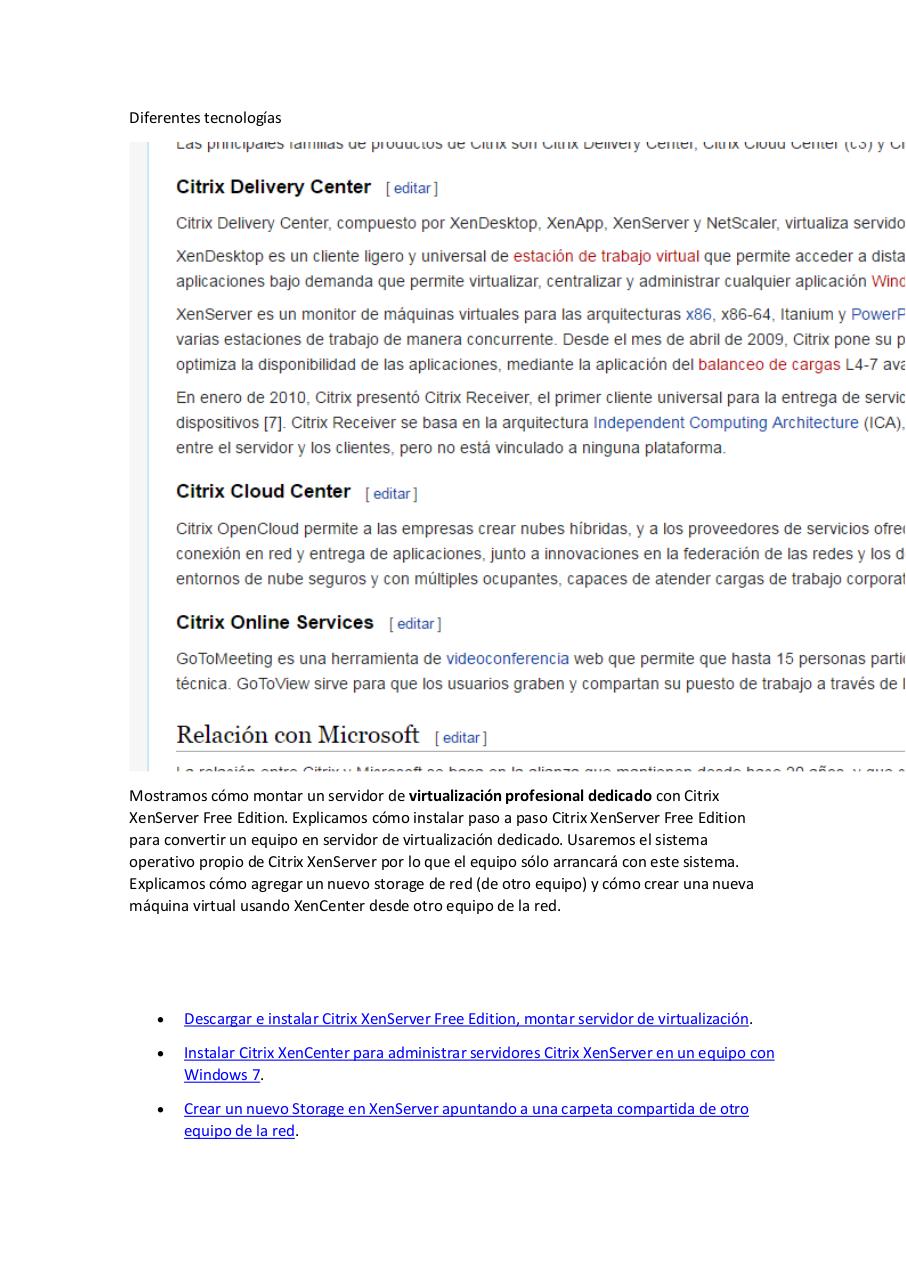The image size is (906, 1280).
Task: Click editar next to Citrix Cloud Center
Action: (x=391, y=493)
